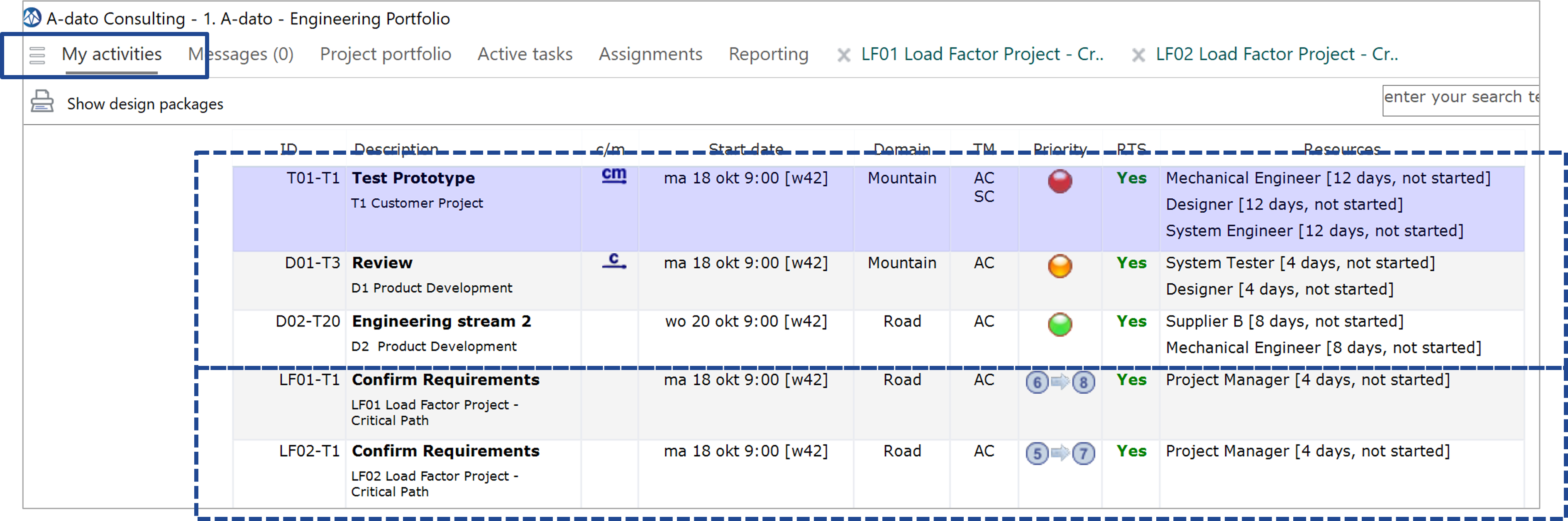Go to the Active tasks tab
The width and height of the screenshot is (1568, 521).
[x=525, y=54]
